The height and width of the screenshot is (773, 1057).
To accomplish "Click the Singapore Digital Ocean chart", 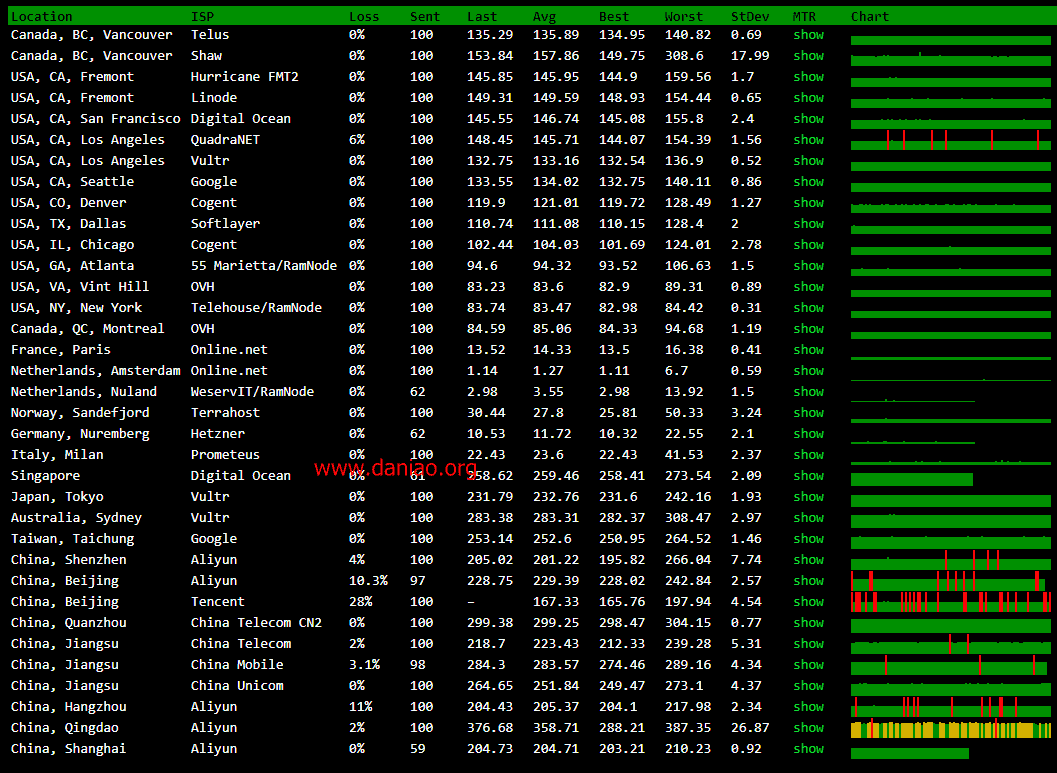I will coord(911,479).
